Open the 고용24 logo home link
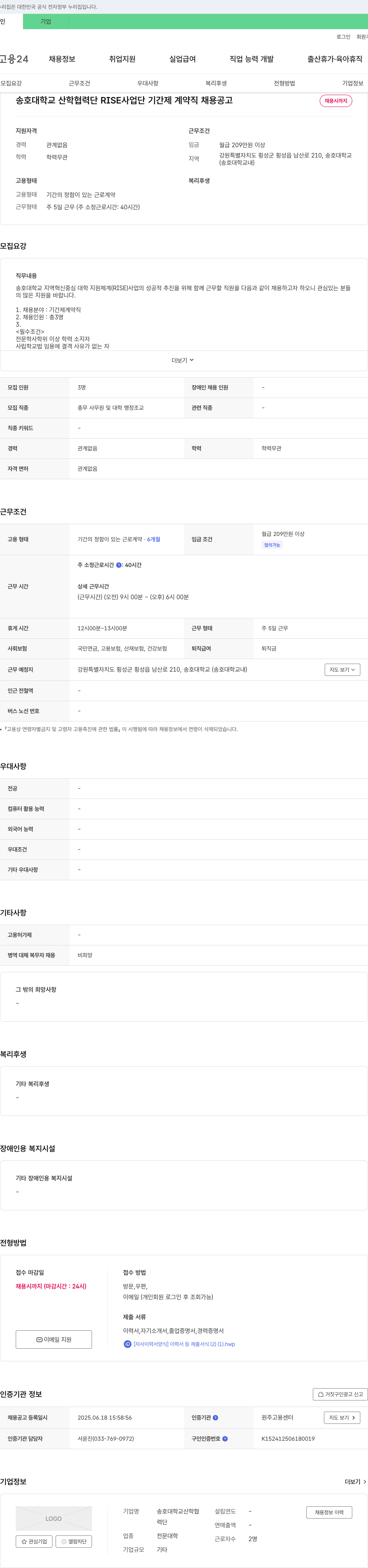368x1568 pixels. click(14, 59)
